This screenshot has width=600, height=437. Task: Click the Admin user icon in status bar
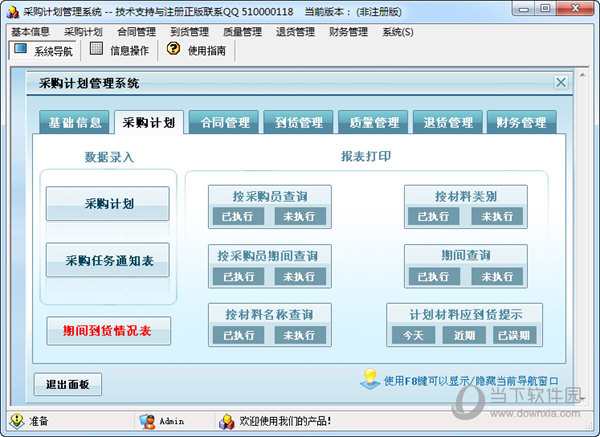tap(147, 421)
